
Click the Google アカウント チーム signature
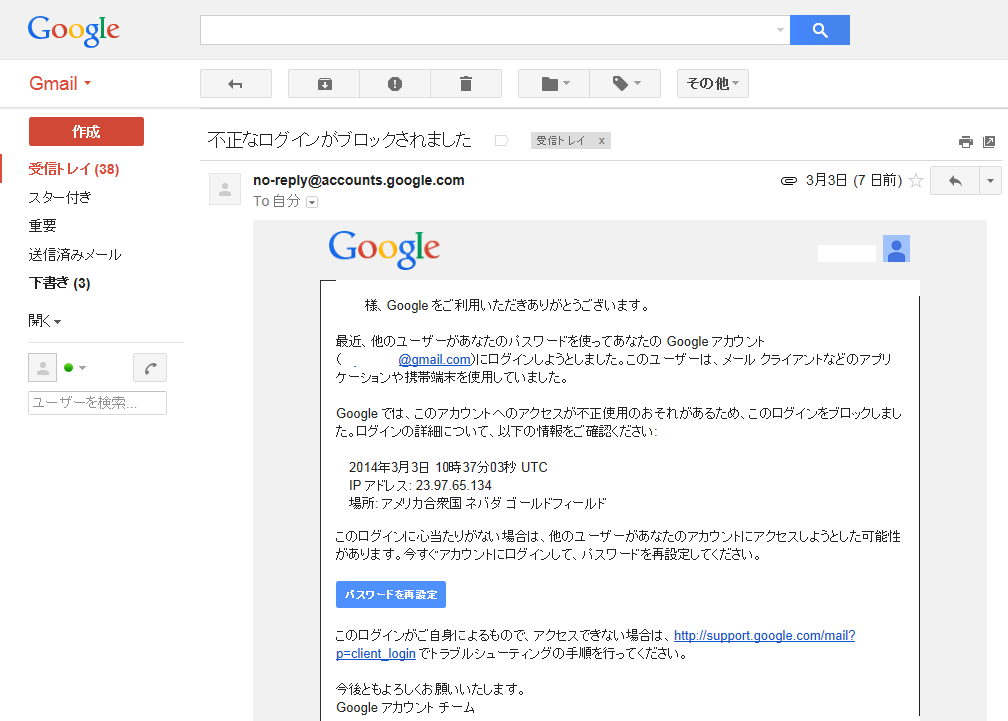pos(406,708)
